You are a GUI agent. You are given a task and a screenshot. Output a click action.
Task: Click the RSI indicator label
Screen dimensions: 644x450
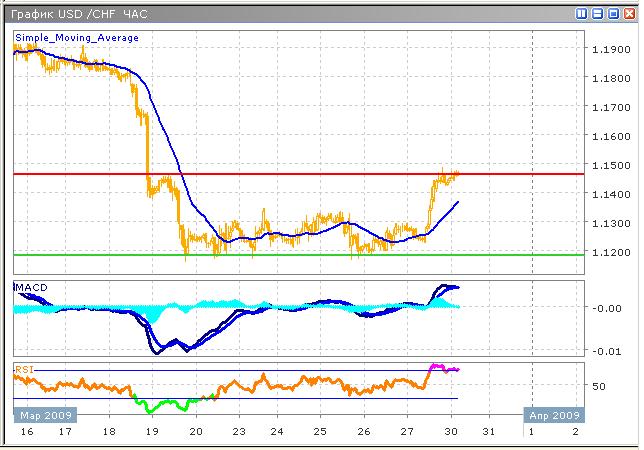(24, 368)
